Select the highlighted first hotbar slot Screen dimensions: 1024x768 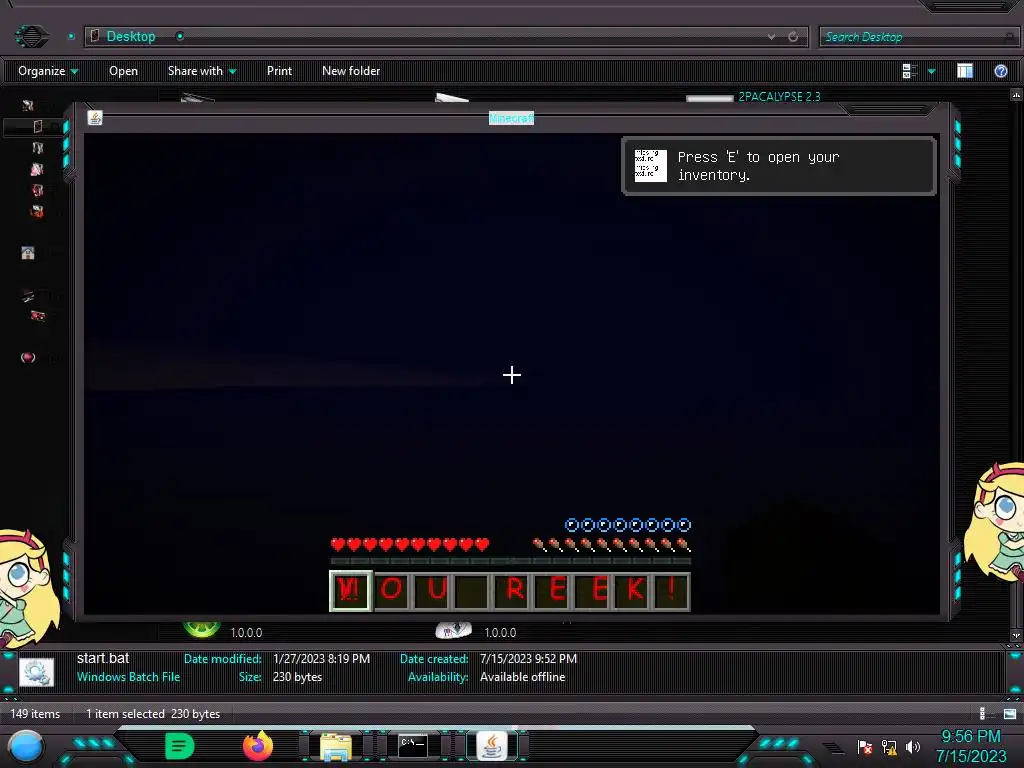click(x=351, y=591)
